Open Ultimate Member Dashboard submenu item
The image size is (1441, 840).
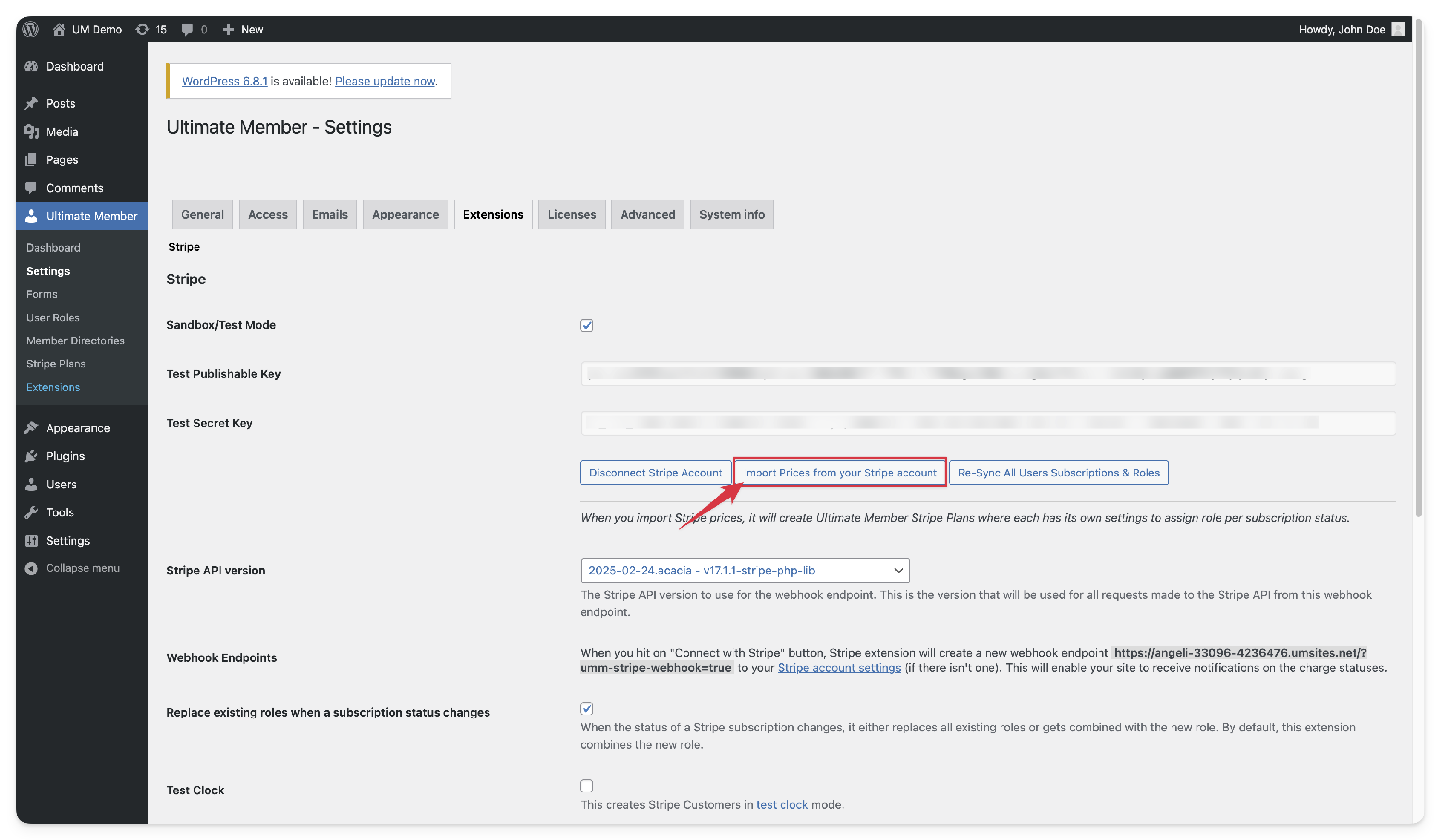(x=53, y=248)
